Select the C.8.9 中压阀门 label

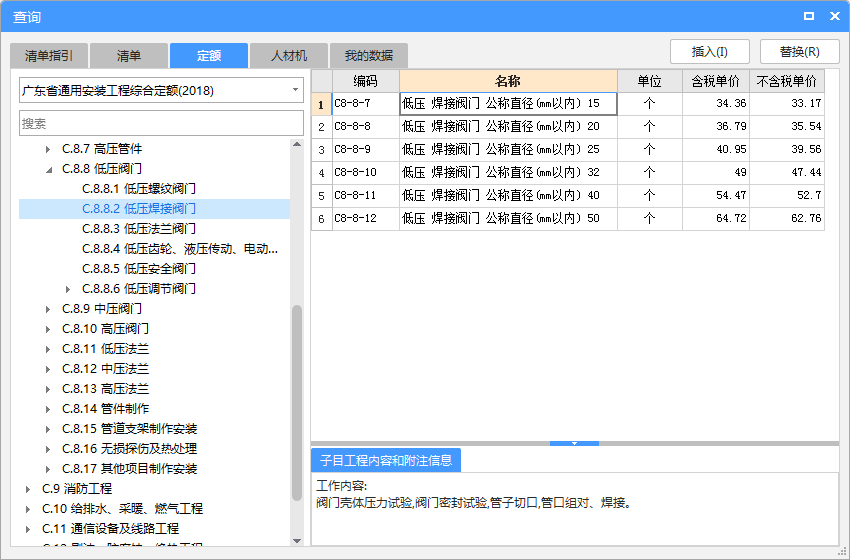[102, 309]
